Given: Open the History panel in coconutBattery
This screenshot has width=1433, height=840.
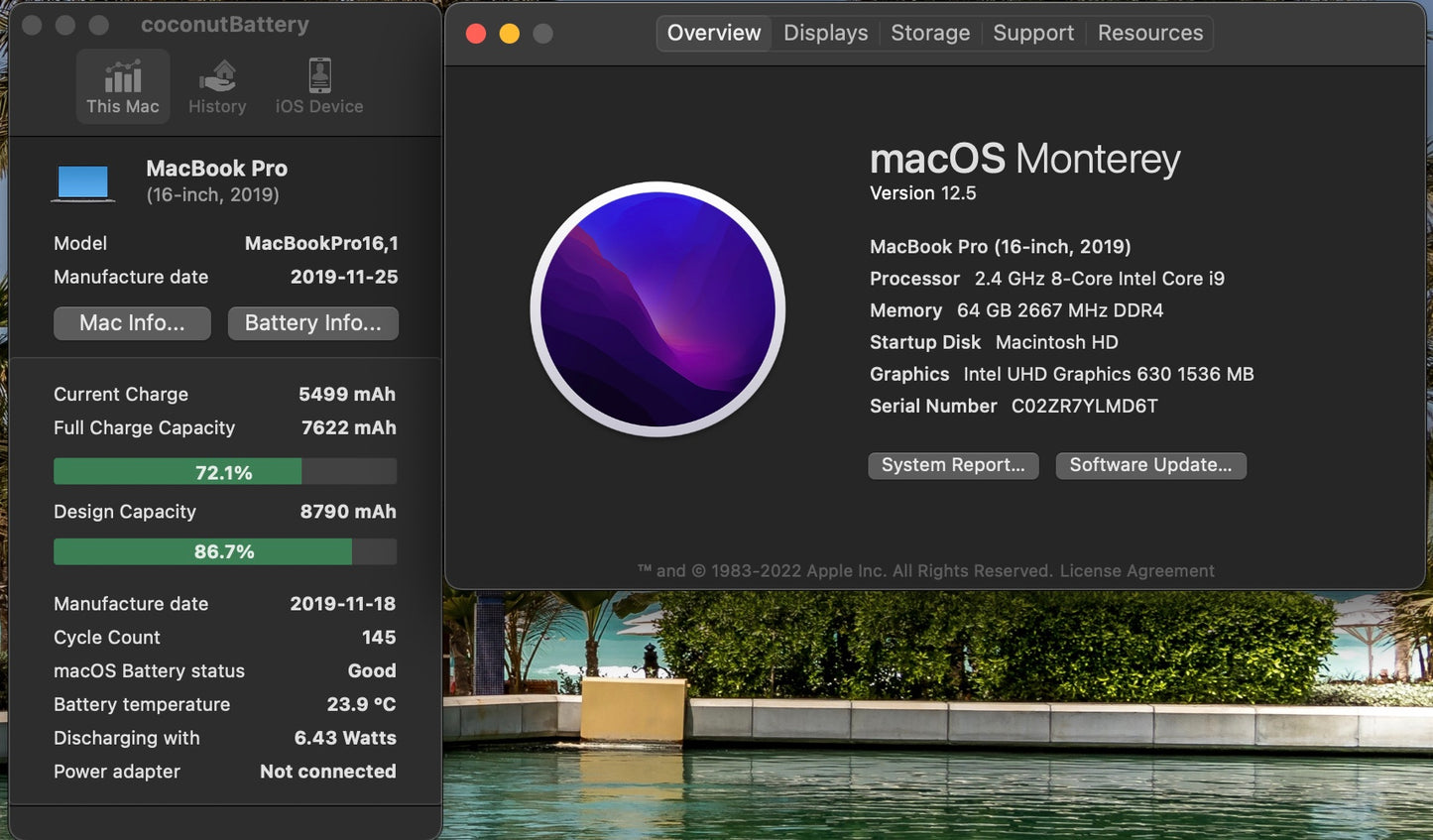Looking at the screenshot, I should tap(217, 84).
